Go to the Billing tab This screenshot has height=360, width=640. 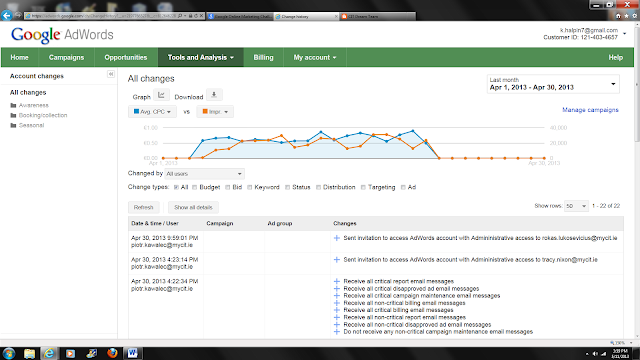click(263, 58)
